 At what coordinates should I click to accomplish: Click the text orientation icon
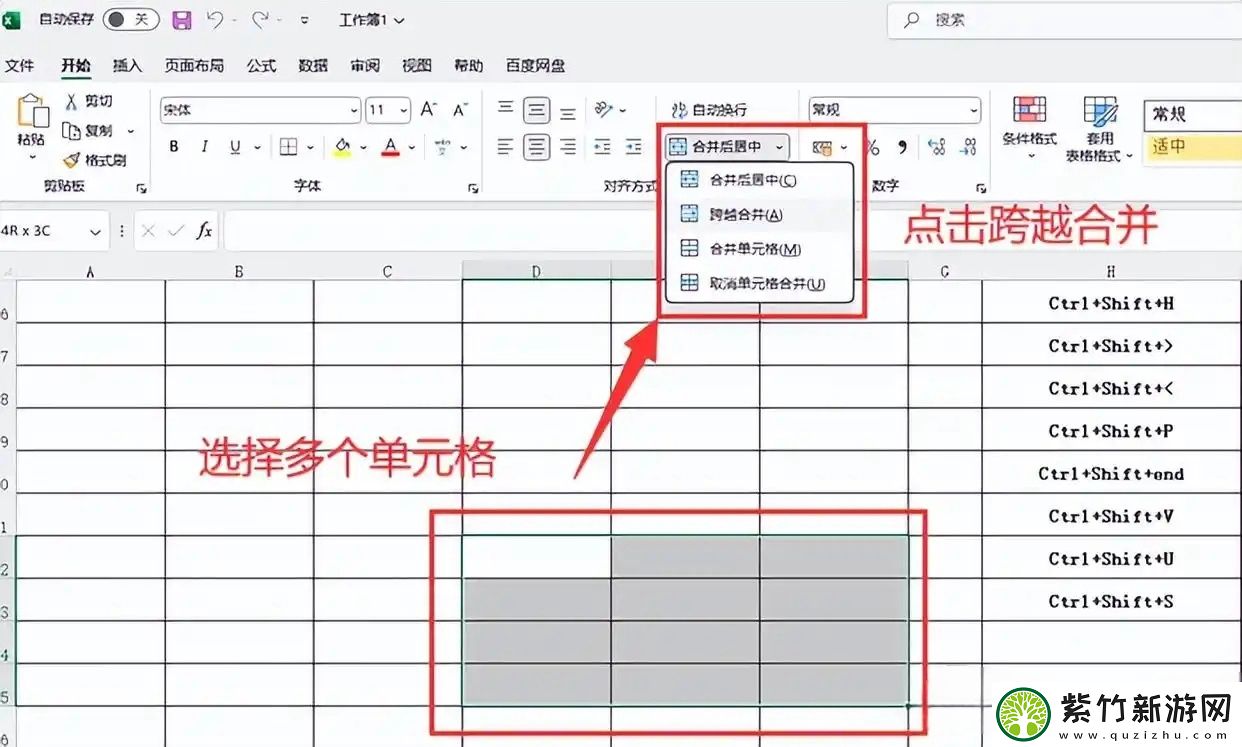pyautogui.click(x=603, y=109)
